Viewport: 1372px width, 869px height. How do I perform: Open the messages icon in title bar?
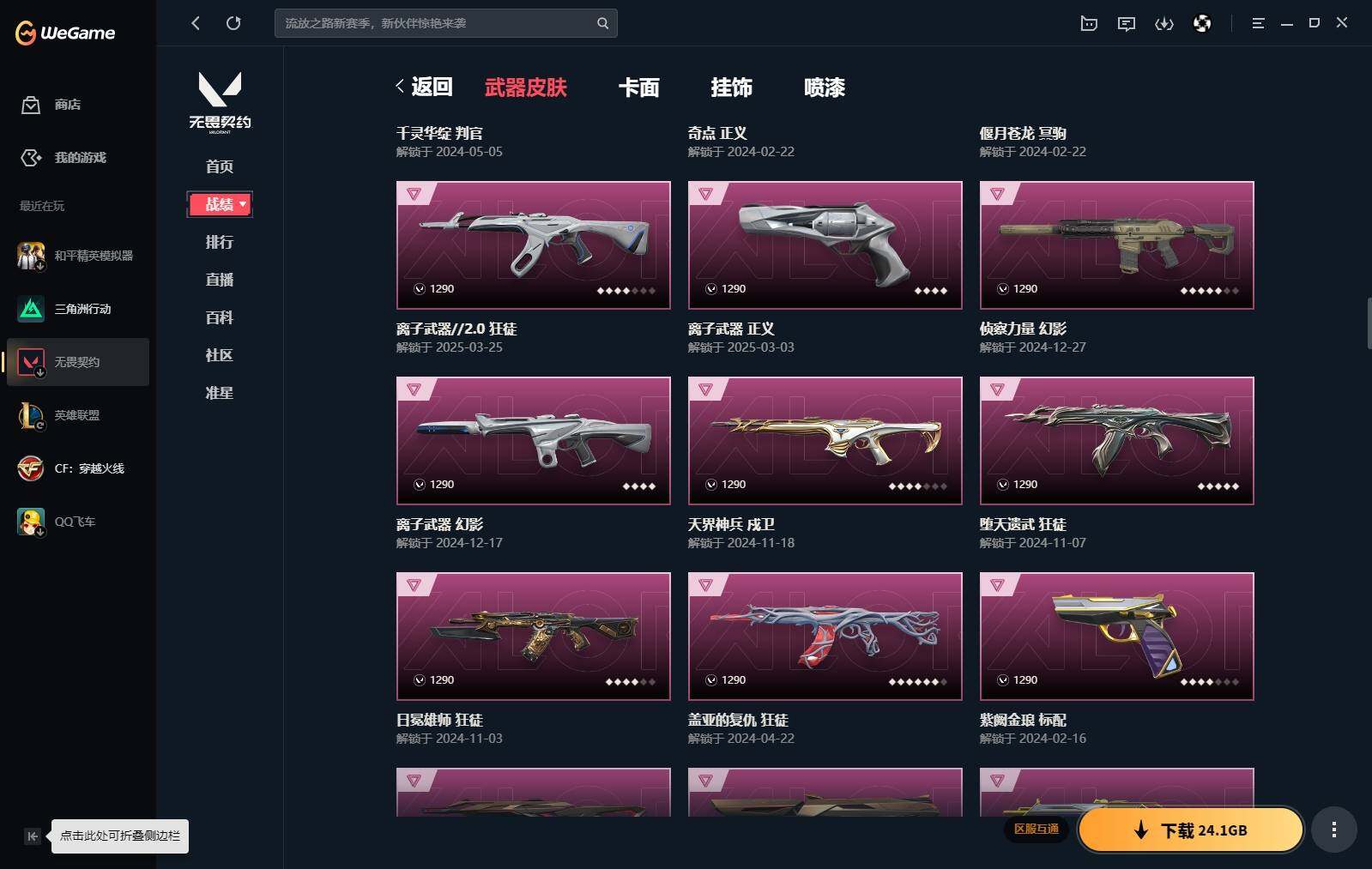1127,23
